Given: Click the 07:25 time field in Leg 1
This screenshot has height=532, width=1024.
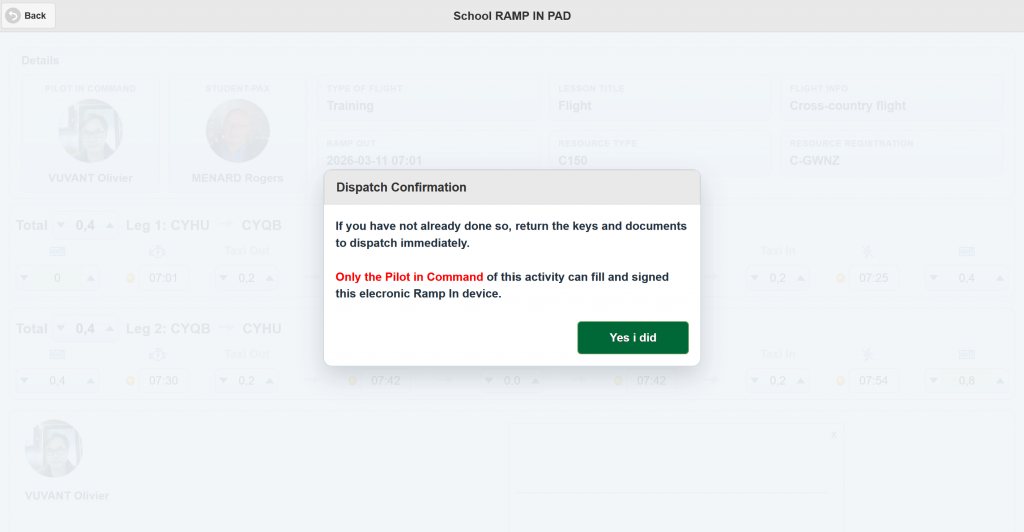Looking at the screenshot, I should coord(872,277).
